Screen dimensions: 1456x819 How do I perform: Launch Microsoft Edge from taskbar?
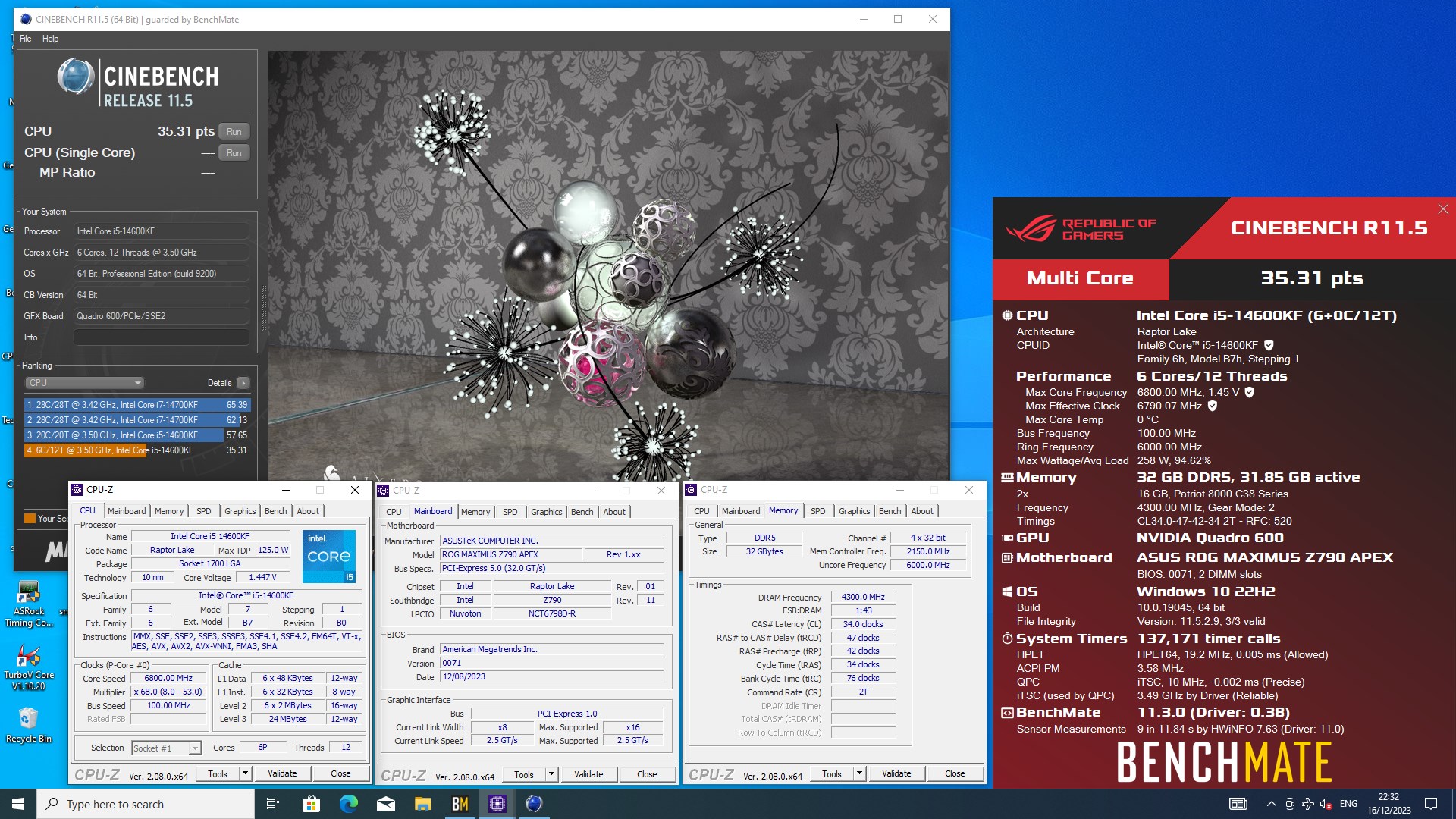pyautogui.click(x=348, y=804)
